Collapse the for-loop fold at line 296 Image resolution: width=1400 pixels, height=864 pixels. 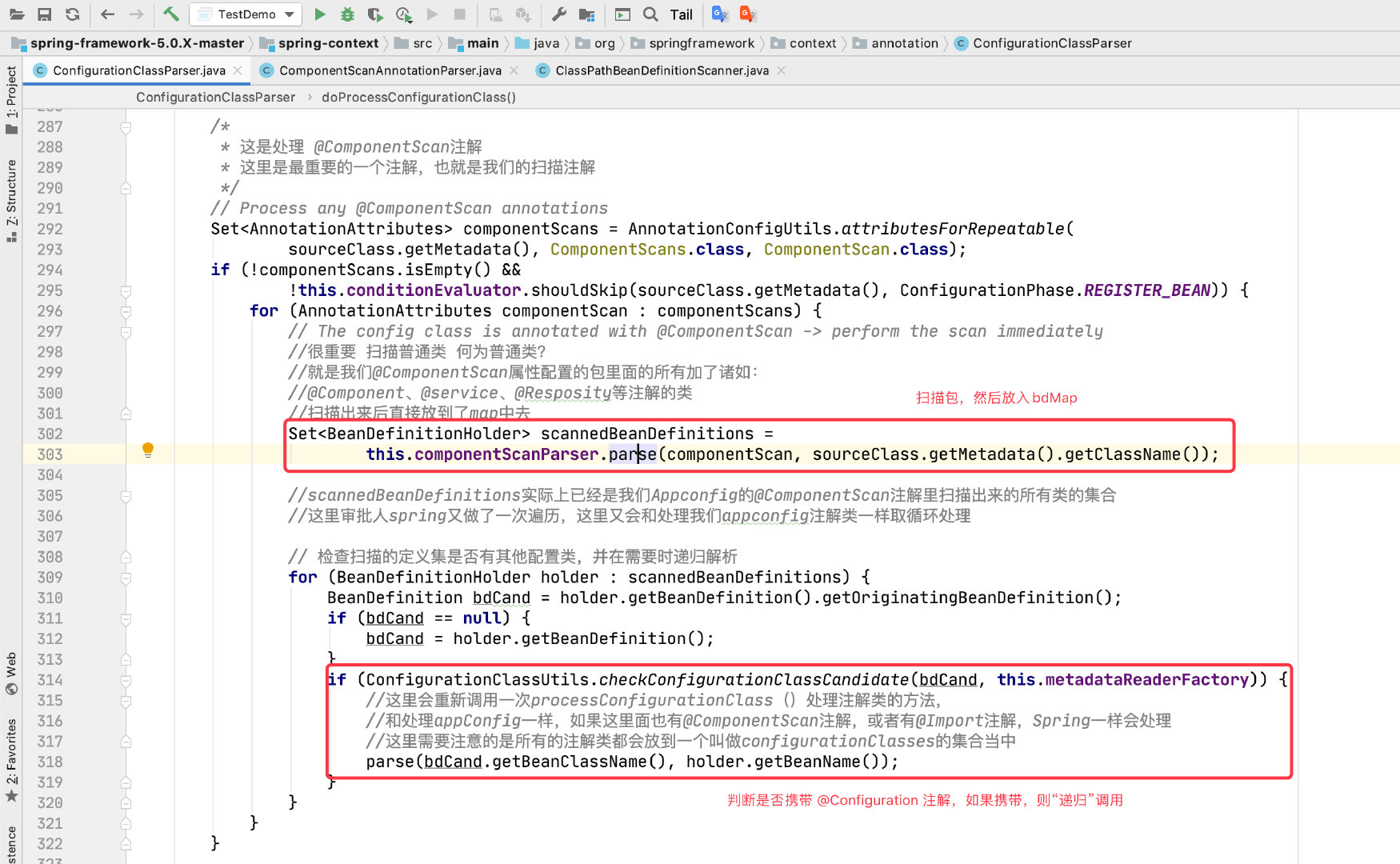tap(126, 312)
